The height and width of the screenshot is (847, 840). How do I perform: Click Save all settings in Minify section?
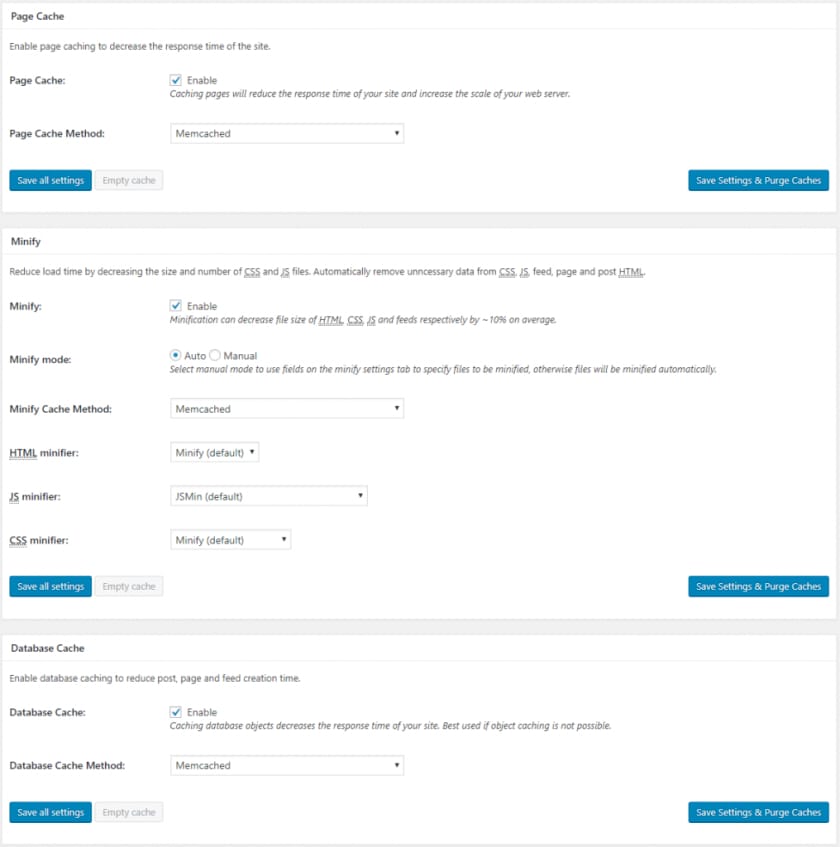[x=50, y=587]
